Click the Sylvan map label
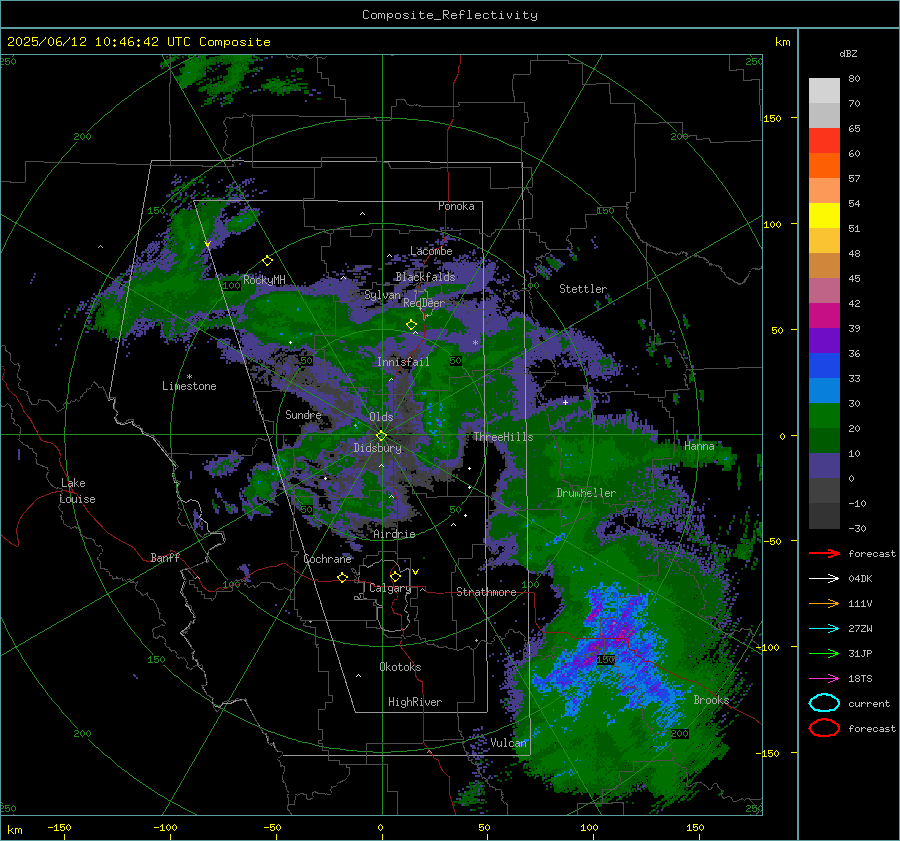The width and height of the screenshot is (900, 841). (382, 295)
